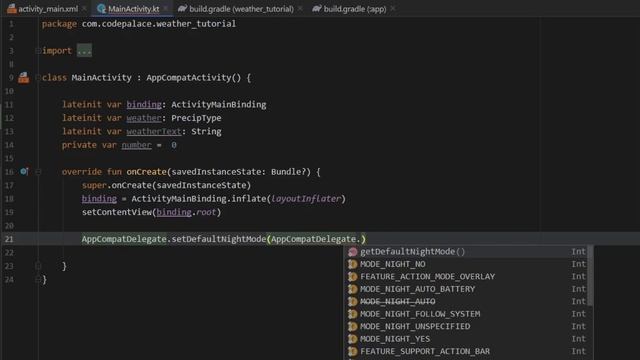Click the 'number' variable on line 14
The image size is (640, 360).
(136, 145)
